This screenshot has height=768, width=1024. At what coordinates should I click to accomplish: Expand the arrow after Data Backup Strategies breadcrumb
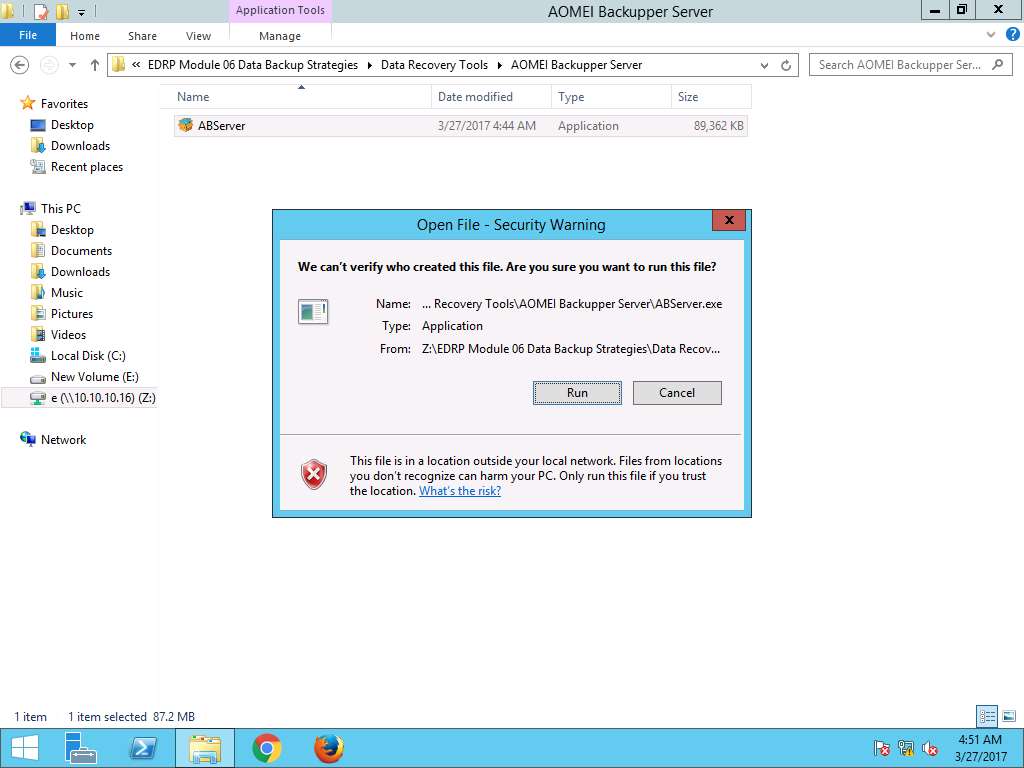tap(370, 65)
